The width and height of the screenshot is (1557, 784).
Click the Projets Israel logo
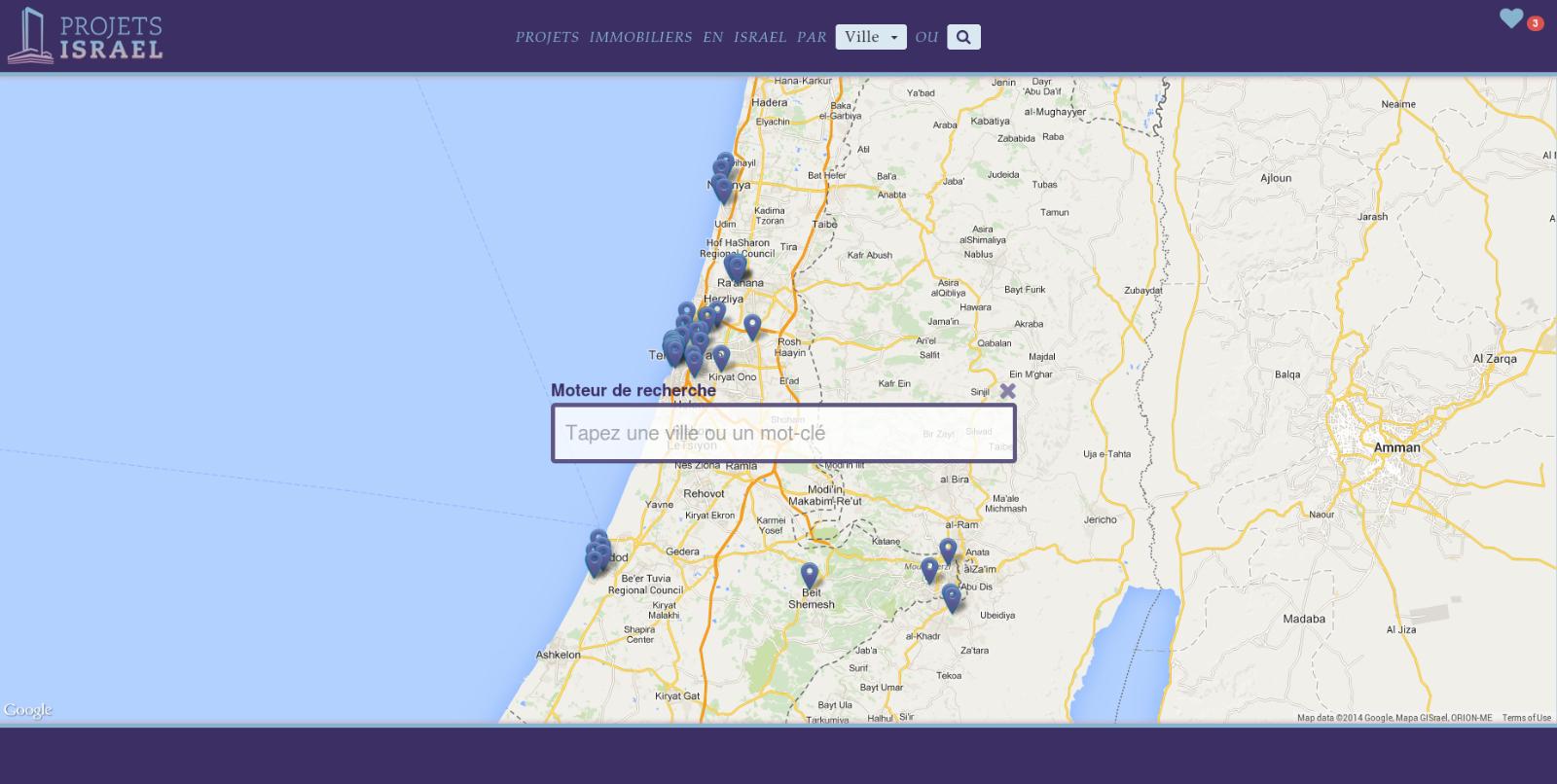point(86,36)
